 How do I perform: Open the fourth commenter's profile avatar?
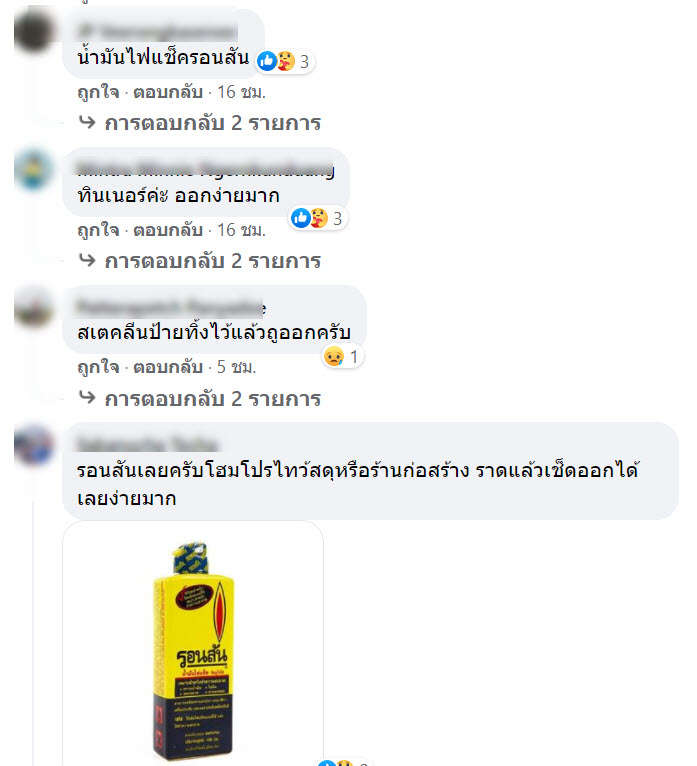point(34,445)
